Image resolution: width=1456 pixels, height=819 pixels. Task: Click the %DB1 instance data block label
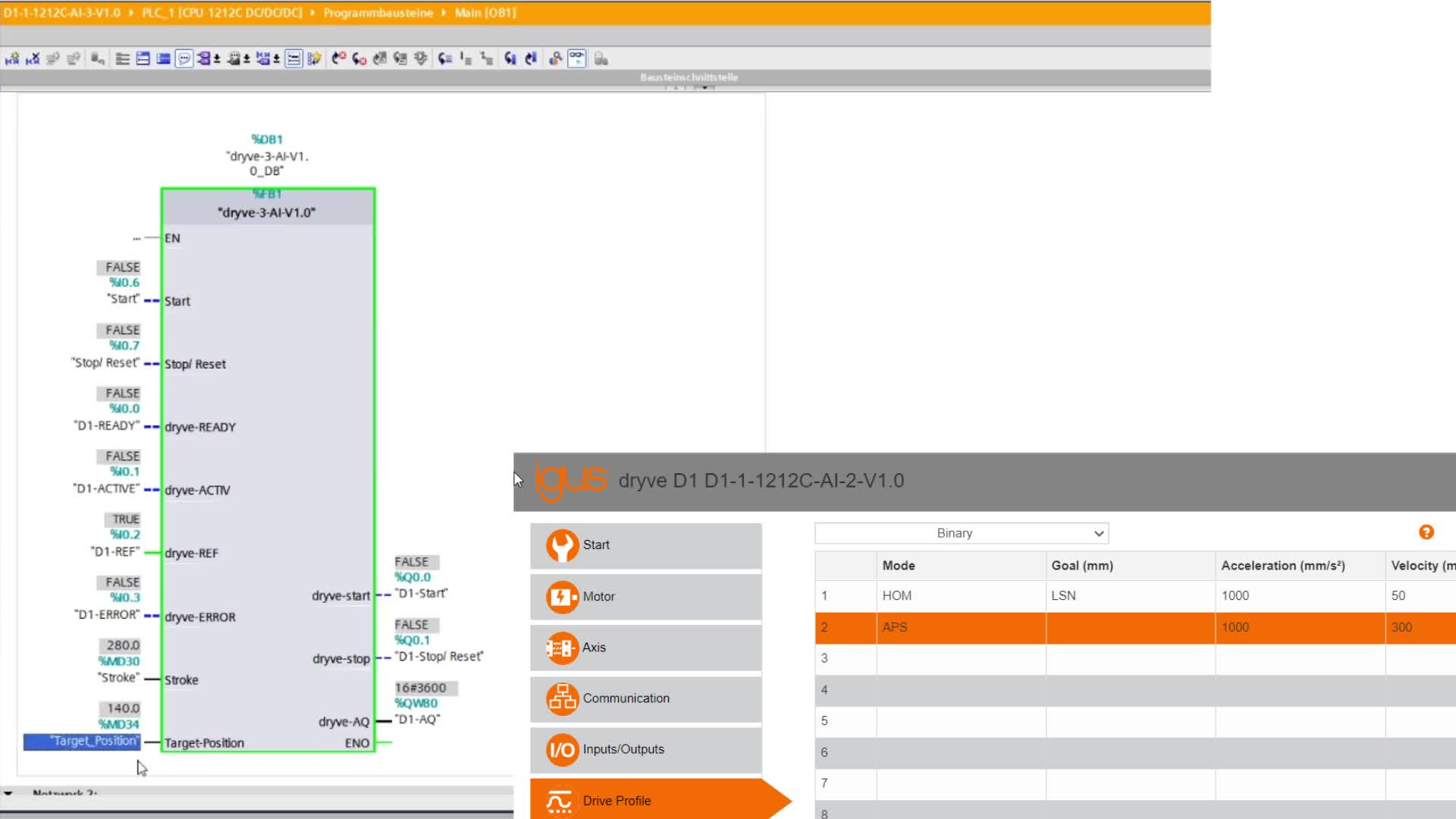click(x=267, y=140)
